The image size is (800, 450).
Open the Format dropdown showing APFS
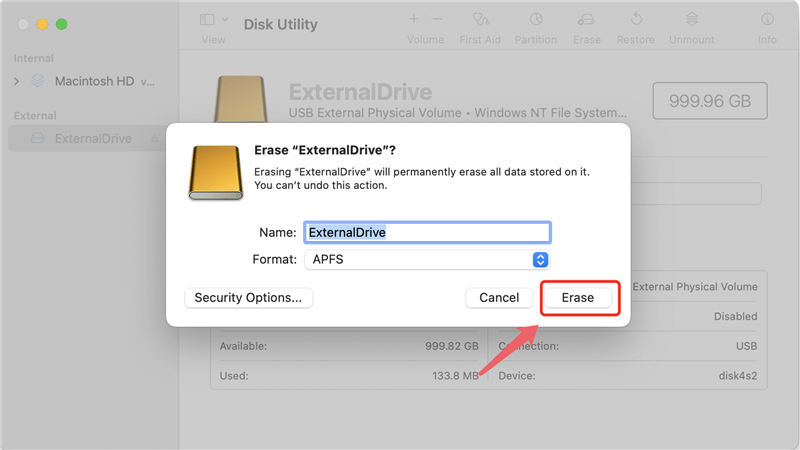click(427, 260)
